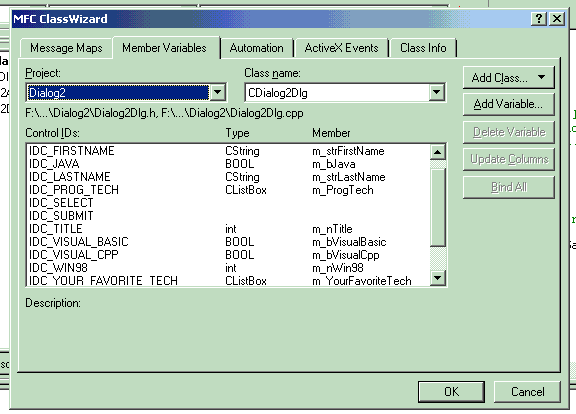Click the m_strLastName member entry
576x414 pixels.
point(349,177)
